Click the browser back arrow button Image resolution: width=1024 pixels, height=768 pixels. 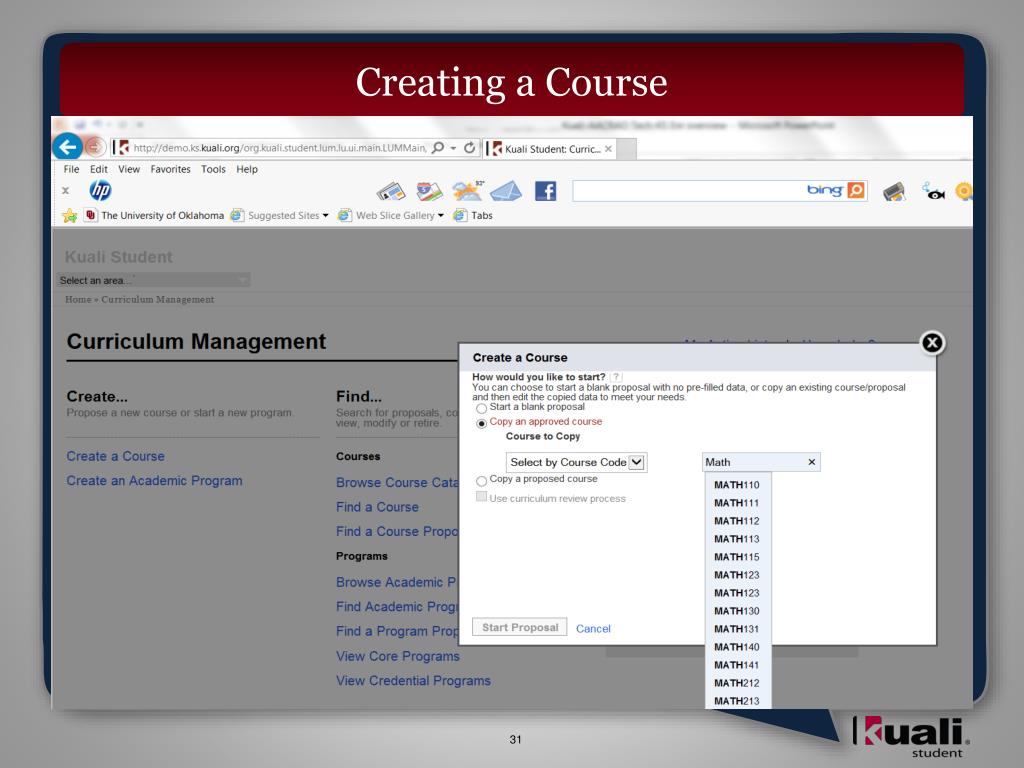click(x=67, y=147)
